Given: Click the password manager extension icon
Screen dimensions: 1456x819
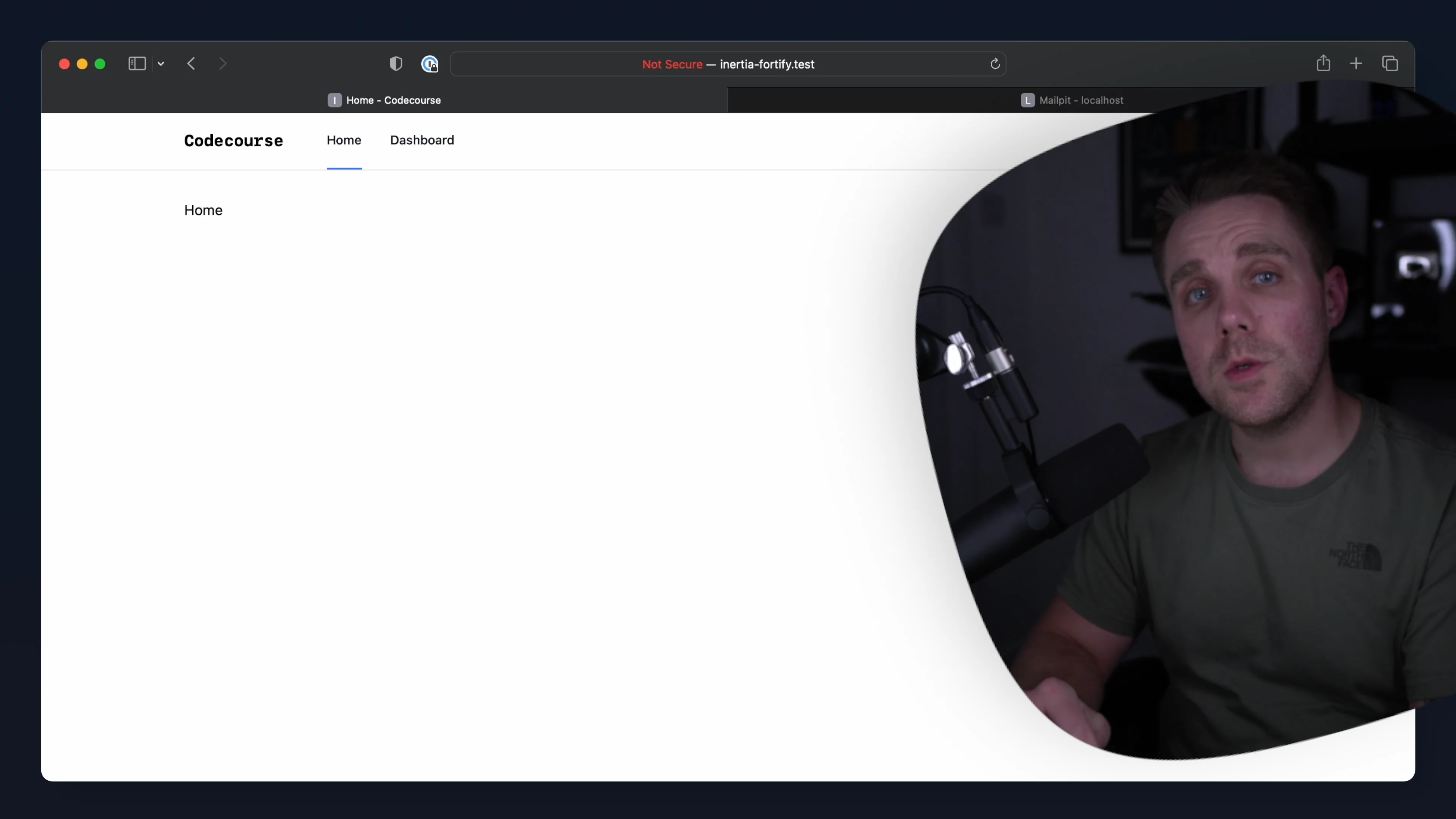Looking at the screenshot, I should click(x=430, y=64).
